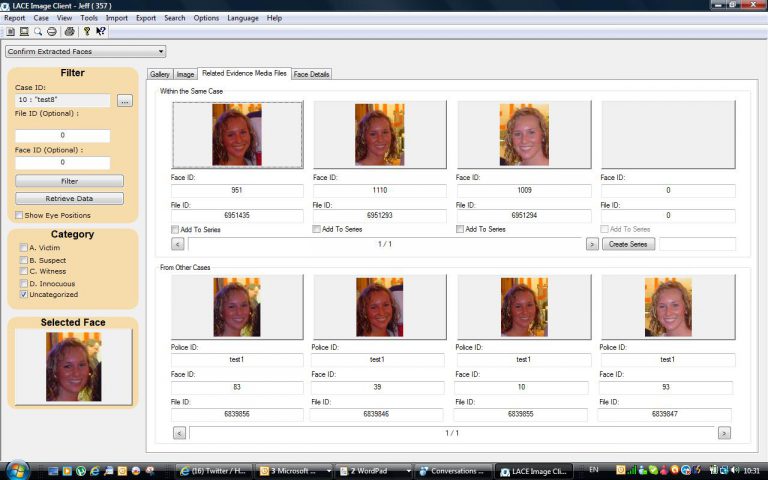
Task: Click the computer monitor toolbar icon
Action: point(24,32)
